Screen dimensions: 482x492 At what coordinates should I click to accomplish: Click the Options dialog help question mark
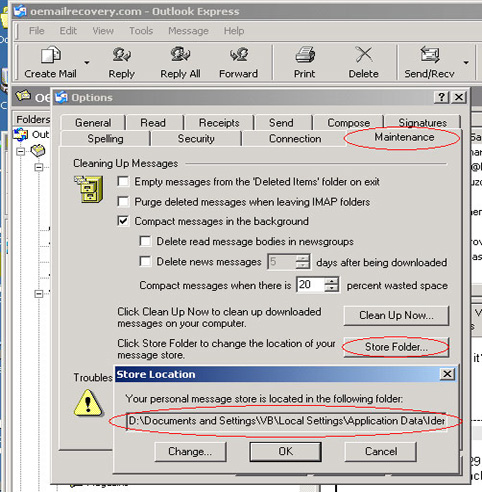(x=441, y=97)
